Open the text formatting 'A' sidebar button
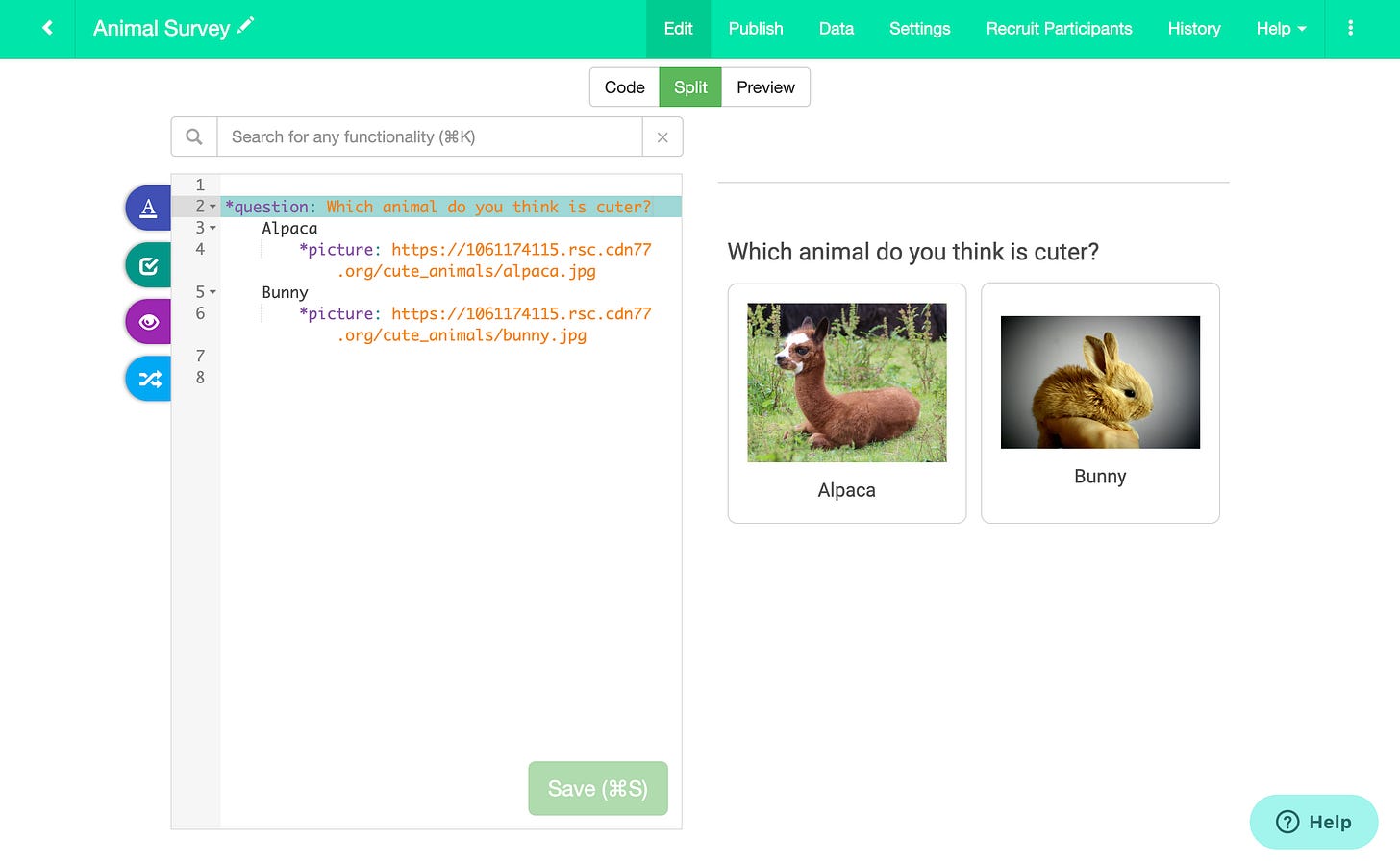 (149, 208)
